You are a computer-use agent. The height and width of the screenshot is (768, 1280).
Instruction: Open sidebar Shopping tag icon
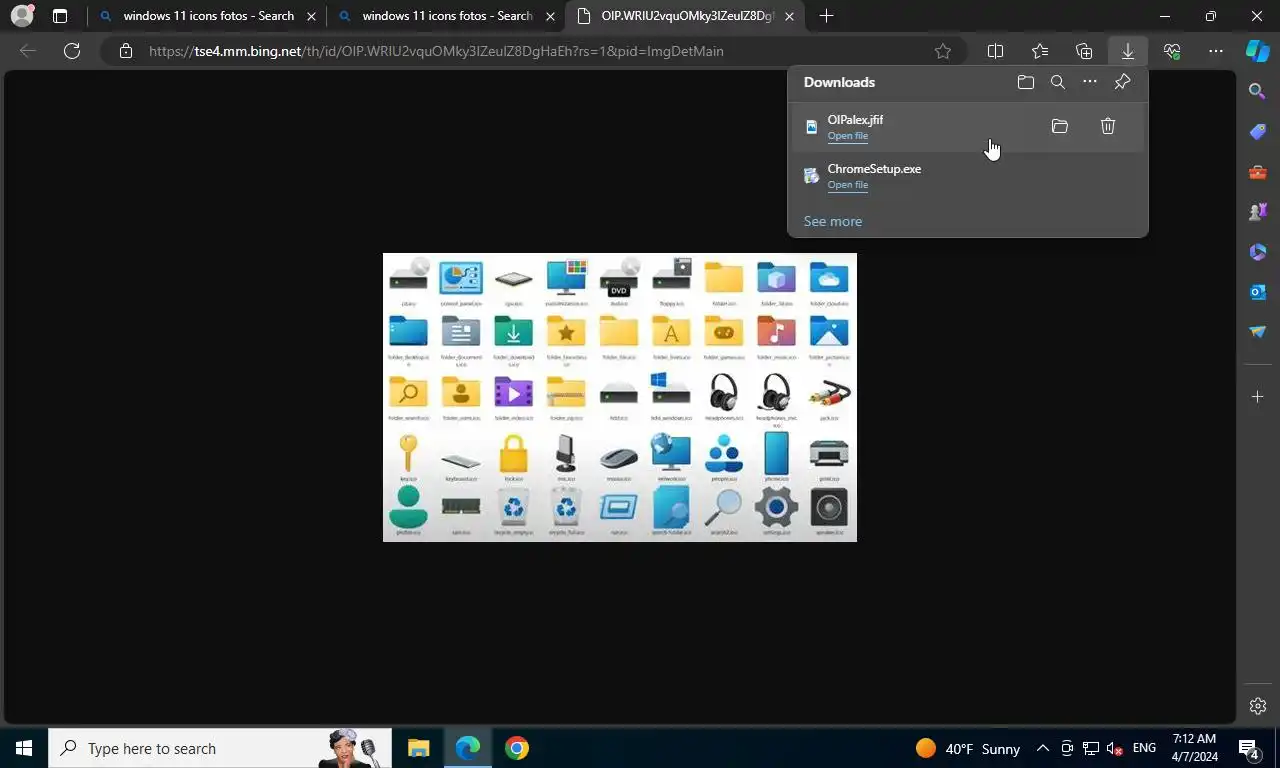1258,132
